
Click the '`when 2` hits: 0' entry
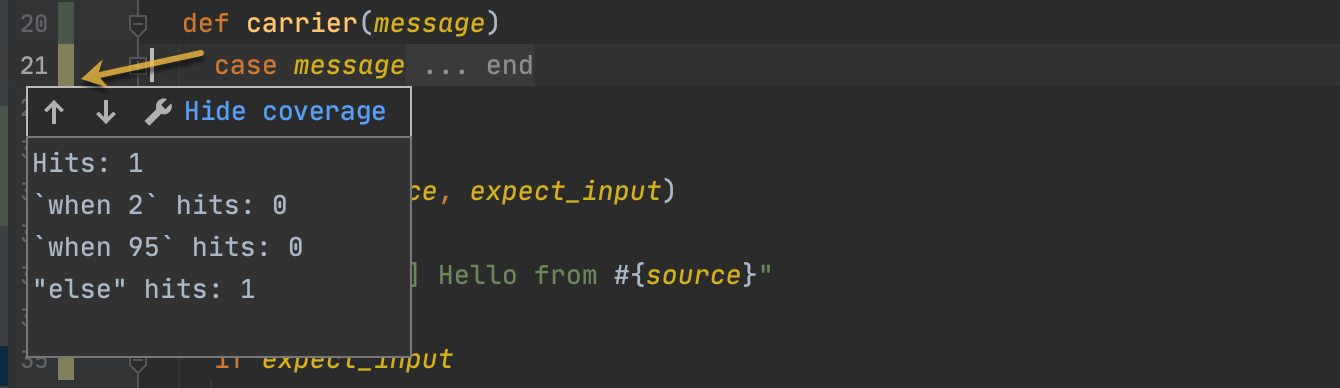coord(160,206)
